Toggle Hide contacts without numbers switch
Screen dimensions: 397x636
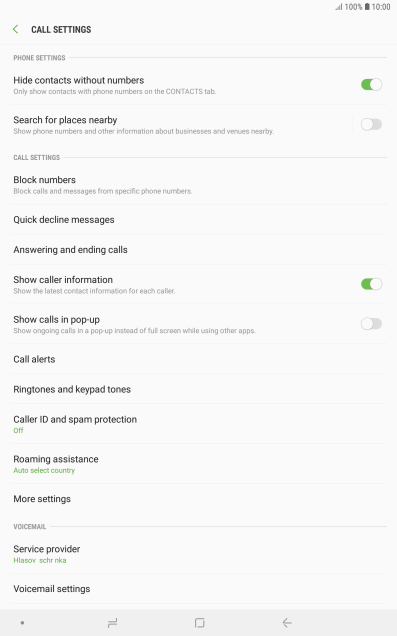coord(371,84)
